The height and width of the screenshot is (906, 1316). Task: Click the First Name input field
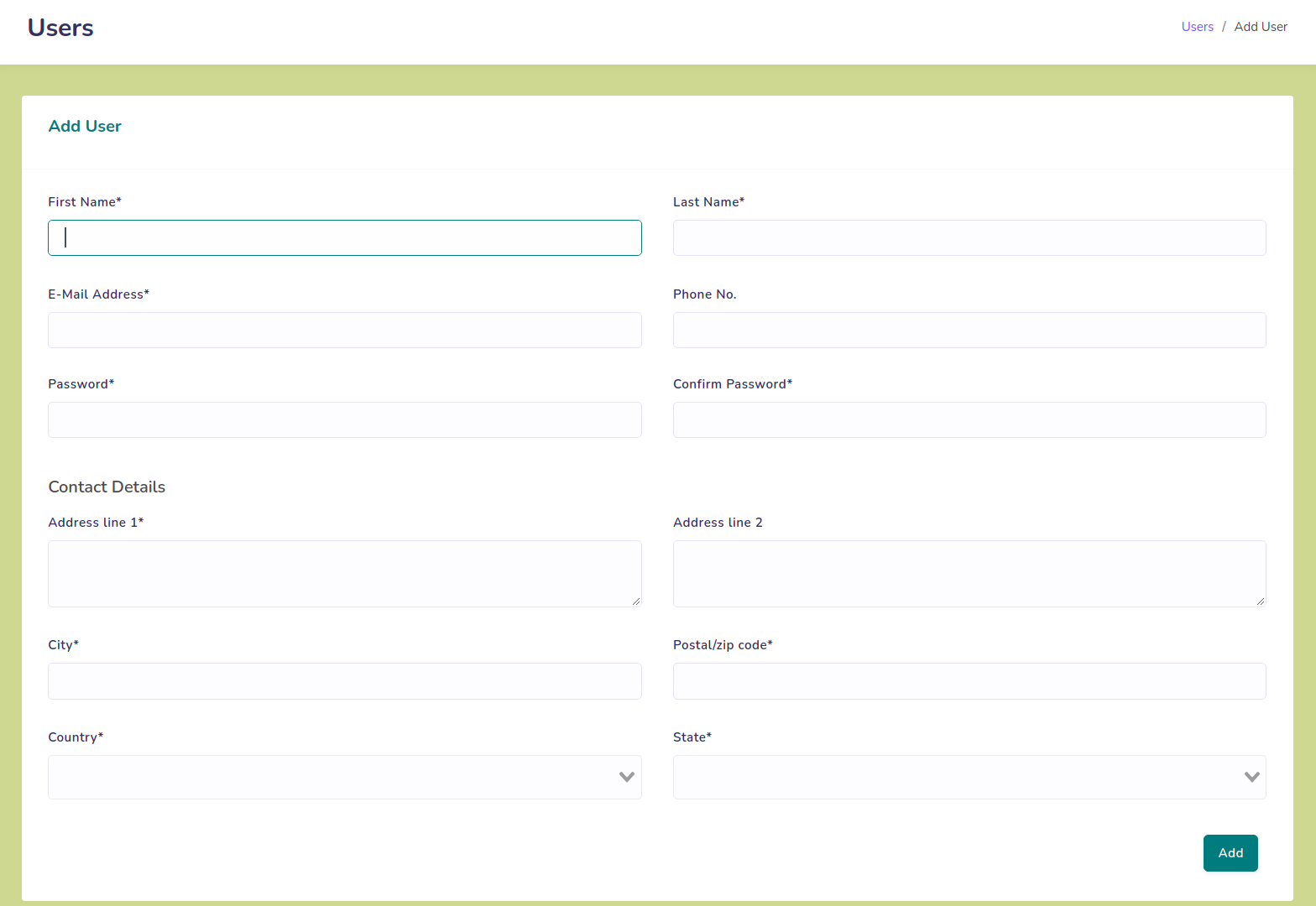point(344,238)
